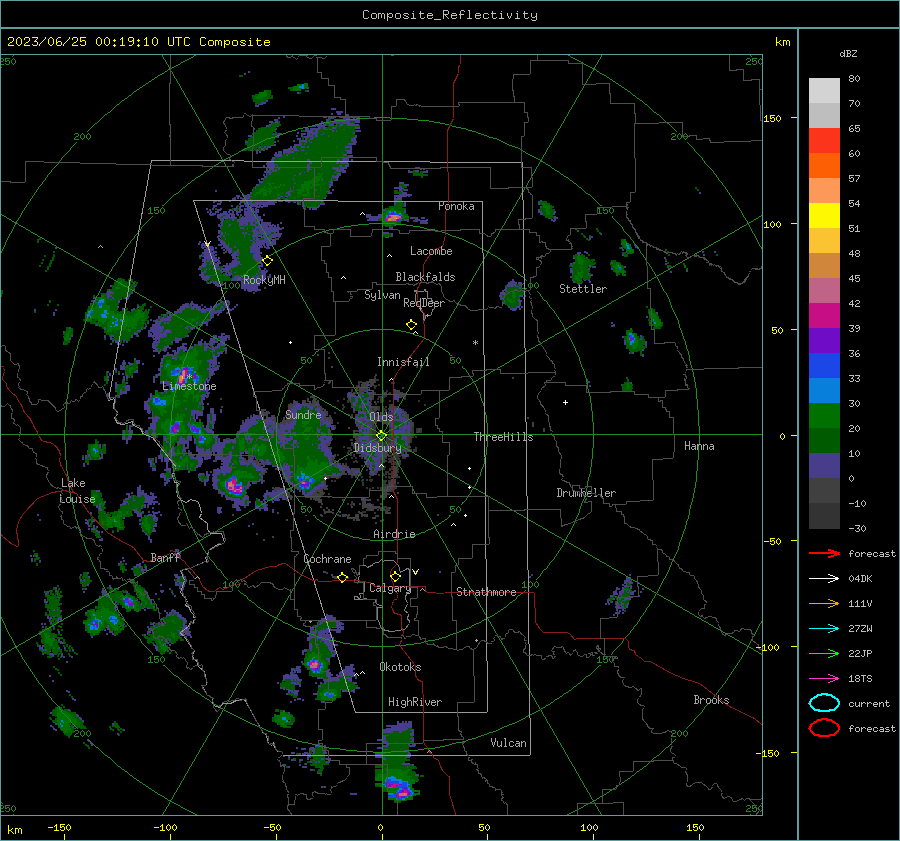Click the Composite_Reflectivity title
The width and height of the screenshot is (900, 841).
pyautogui.click(x=449, y=15)
